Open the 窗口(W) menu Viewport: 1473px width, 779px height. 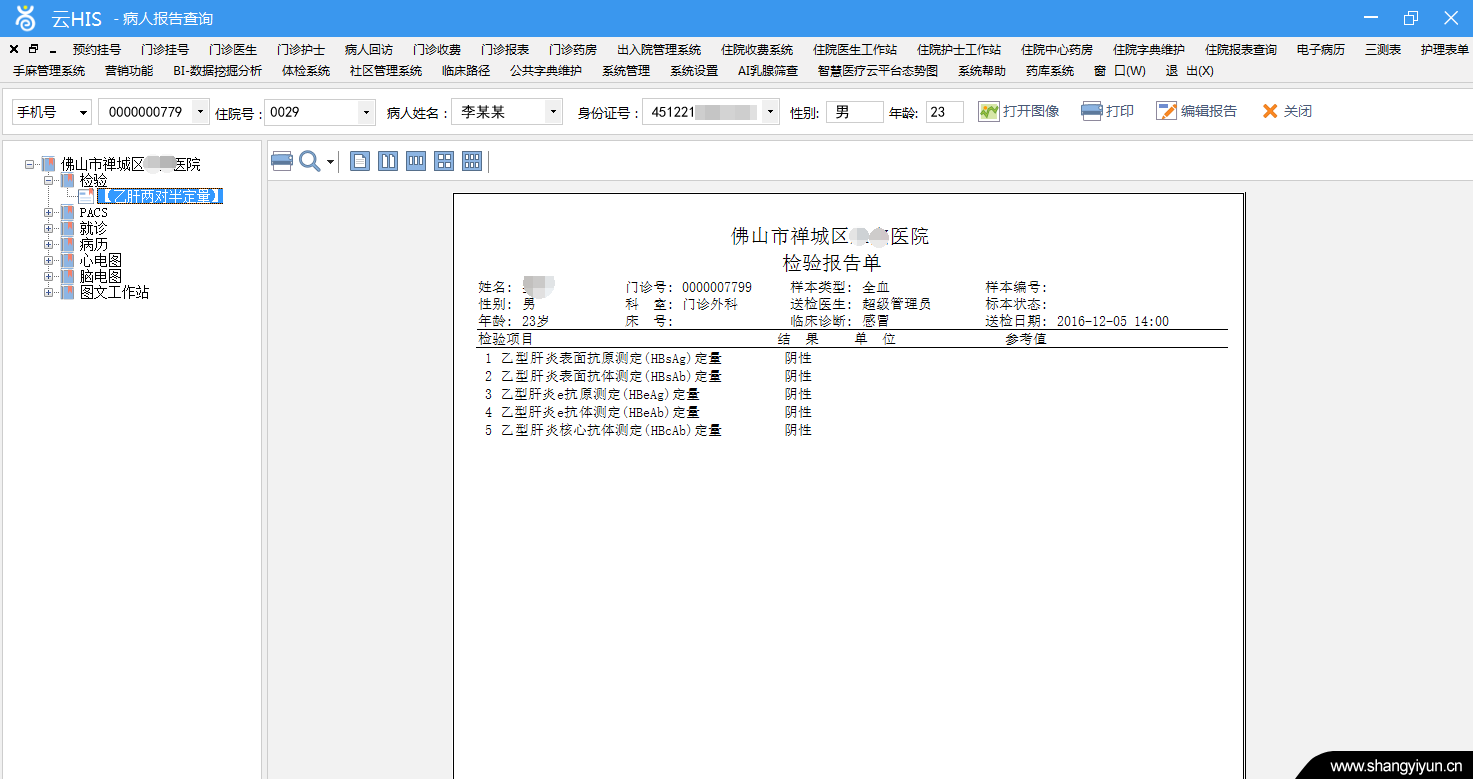pyautogui.click(x=1120, y=71)
